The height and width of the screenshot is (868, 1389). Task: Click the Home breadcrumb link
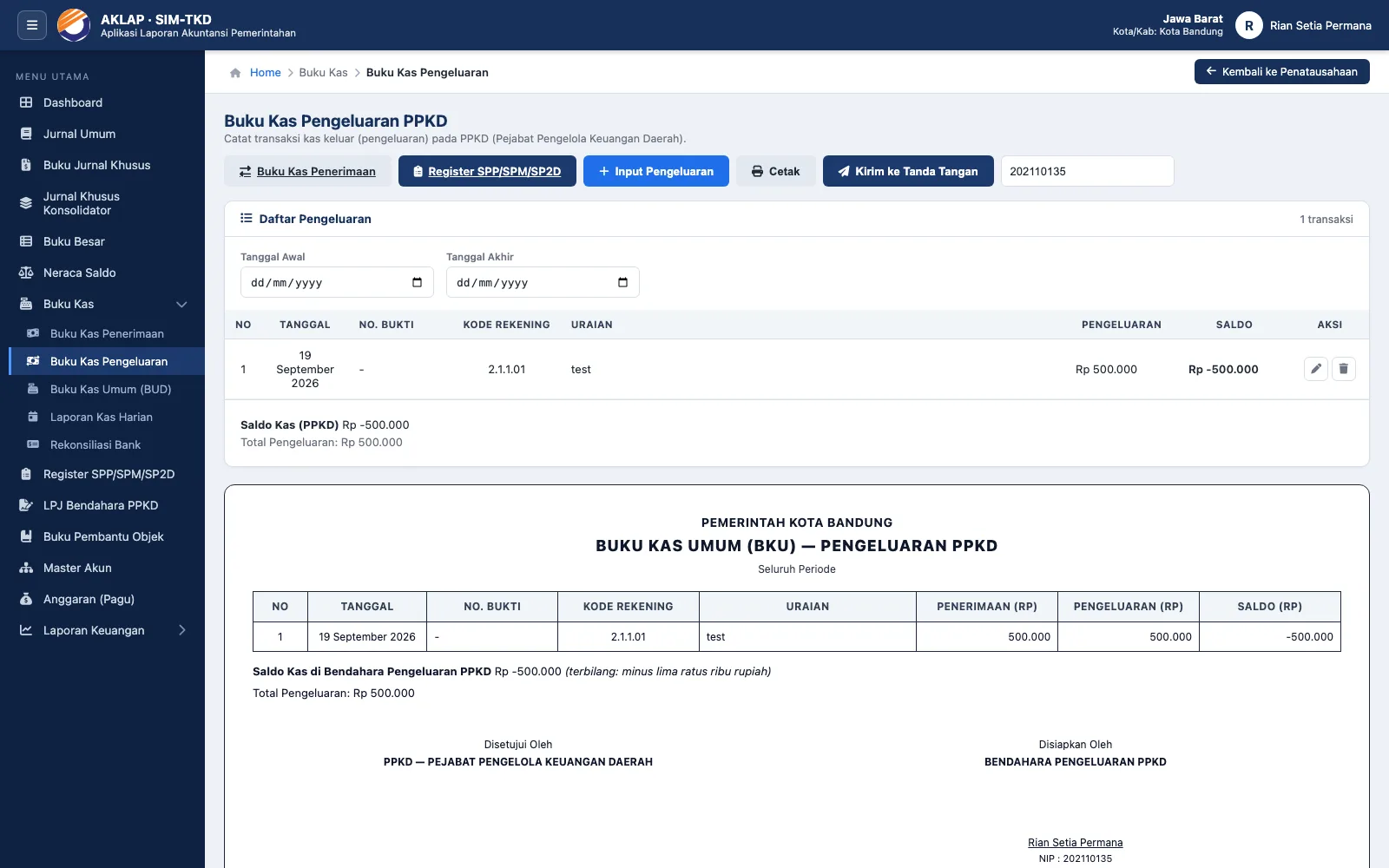[266, 73]
